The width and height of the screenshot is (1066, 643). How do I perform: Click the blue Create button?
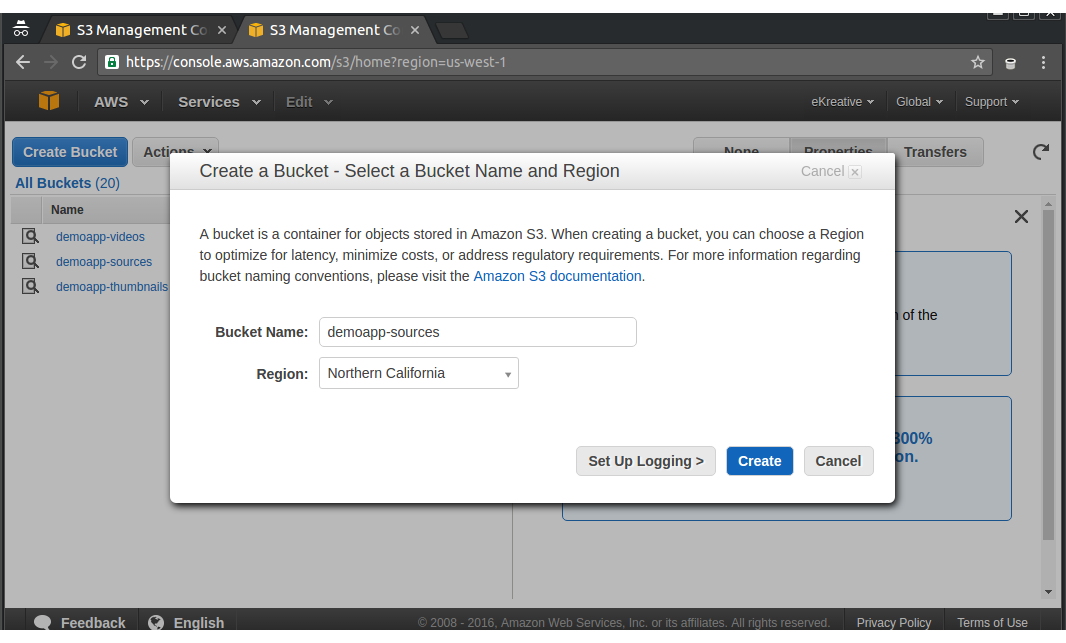pyautogui.click(x=759, y=461)
